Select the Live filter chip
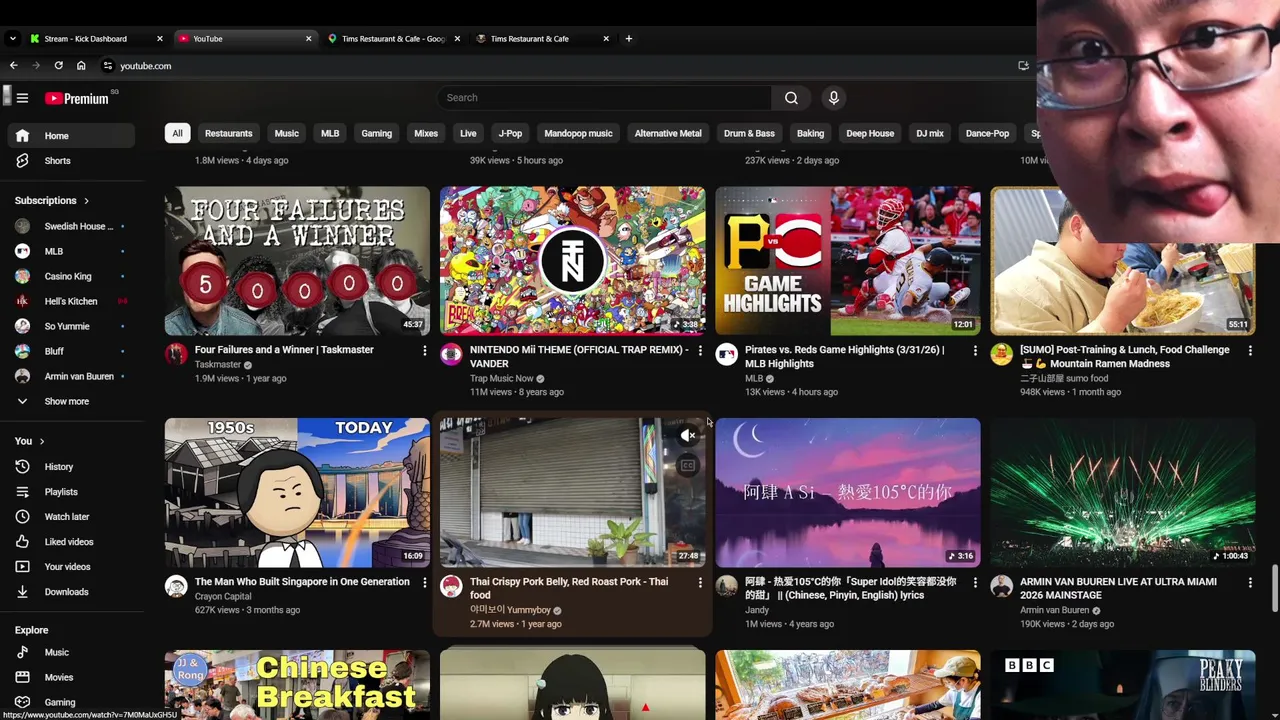1280x720 pixels. tap(468, 133)
